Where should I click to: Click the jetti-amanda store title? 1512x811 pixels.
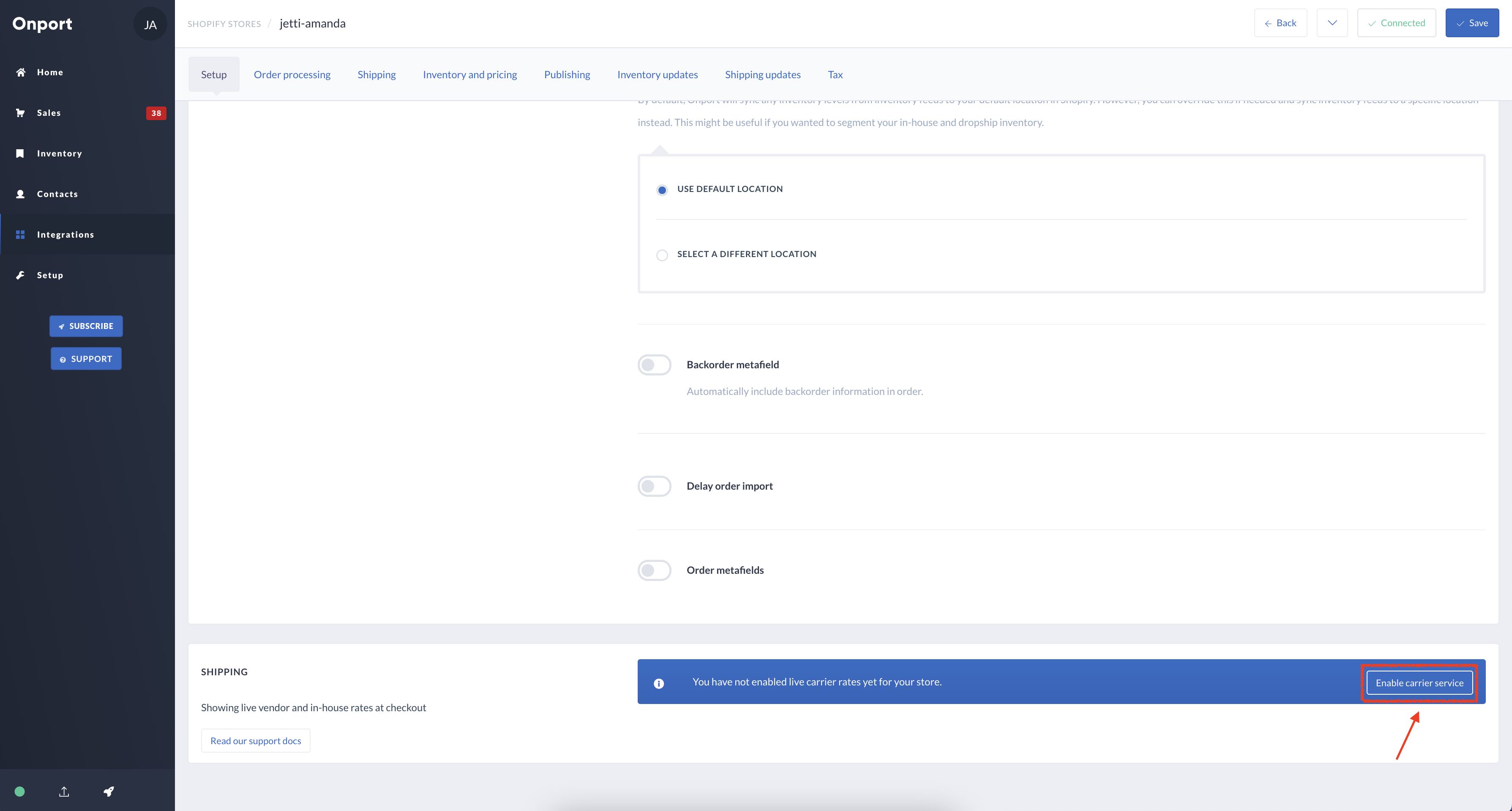(313, 24)
